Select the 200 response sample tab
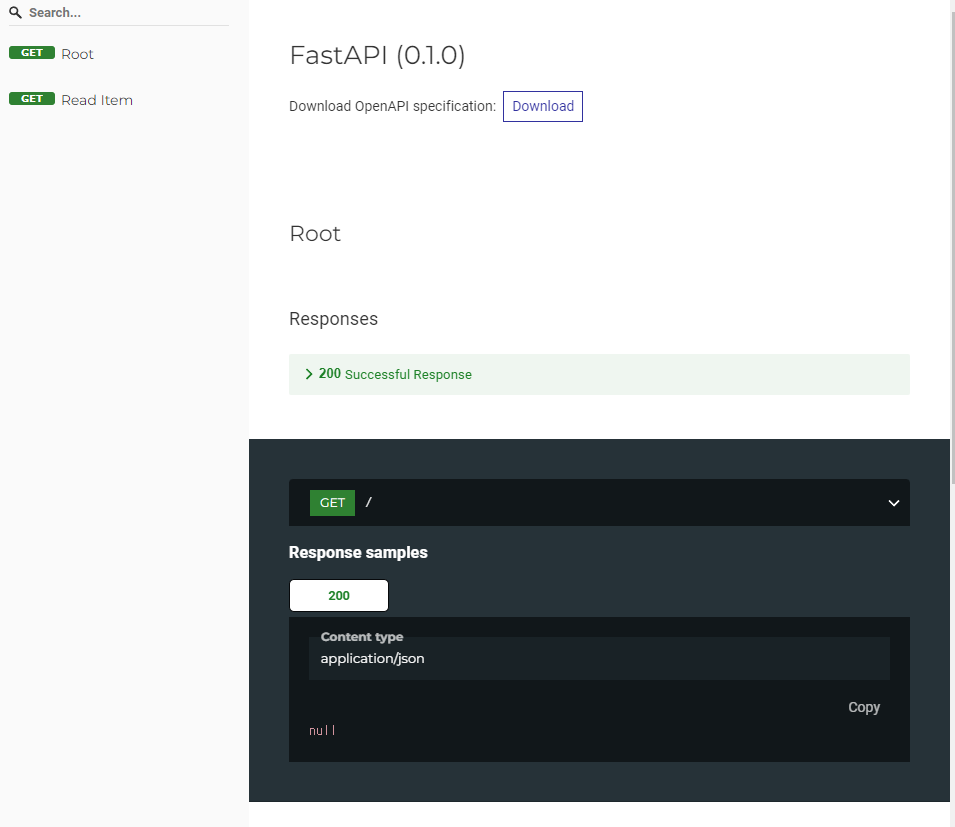Viewport: 955px width, 827px height. coord(339,595)
